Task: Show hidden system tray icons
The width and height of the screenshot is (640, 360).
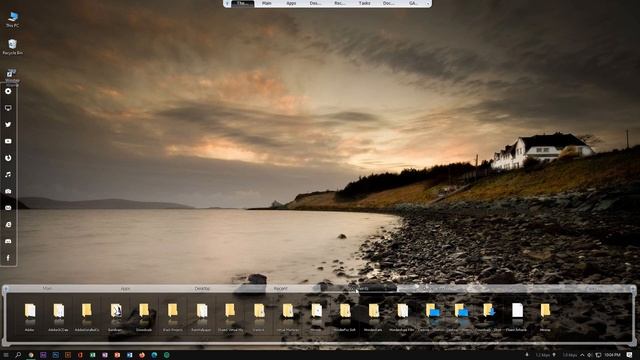Action: [582, 355]
